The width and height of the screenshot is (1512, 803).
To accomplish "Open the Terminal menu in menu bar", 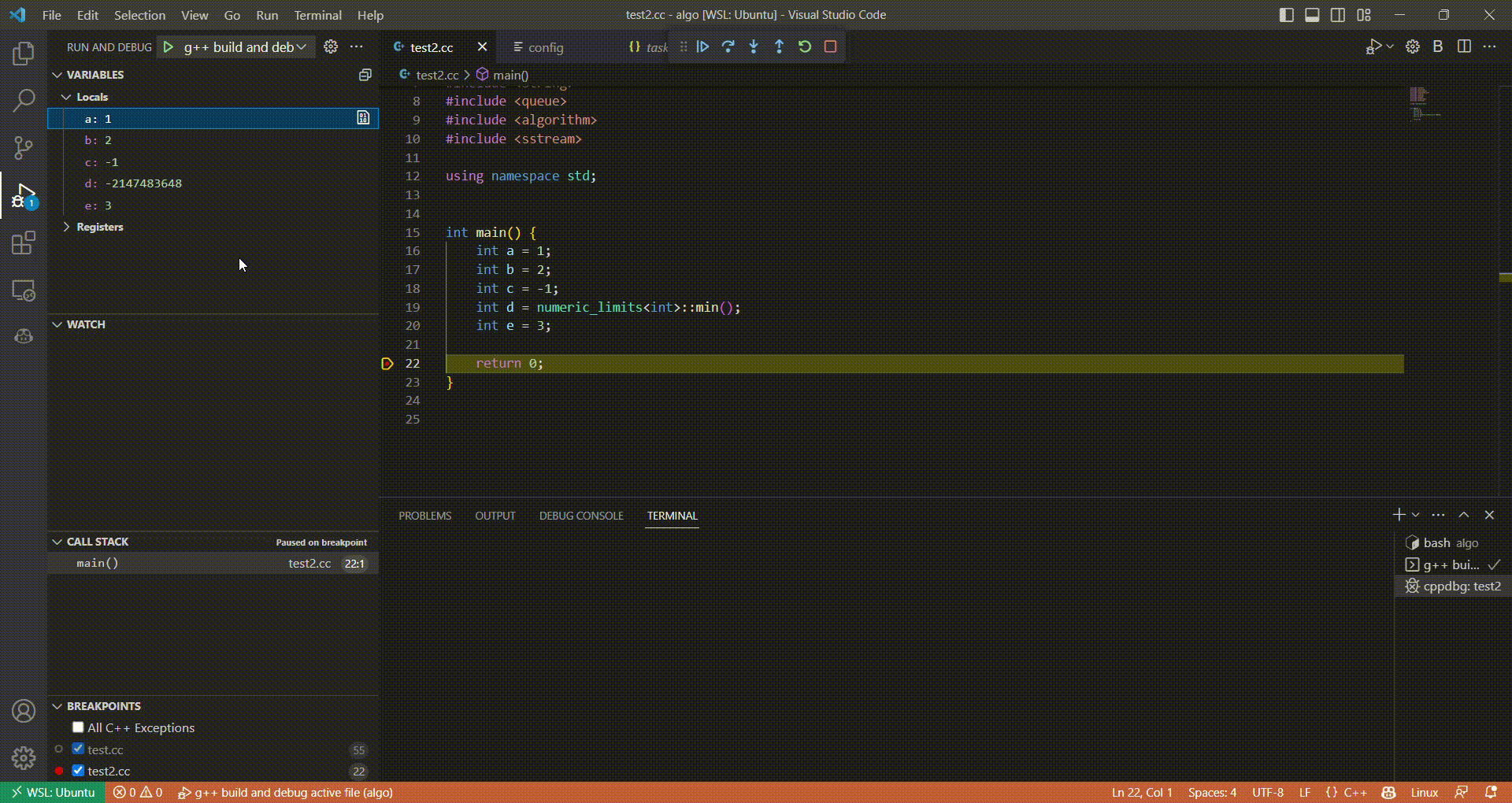I will coord(317,15).
